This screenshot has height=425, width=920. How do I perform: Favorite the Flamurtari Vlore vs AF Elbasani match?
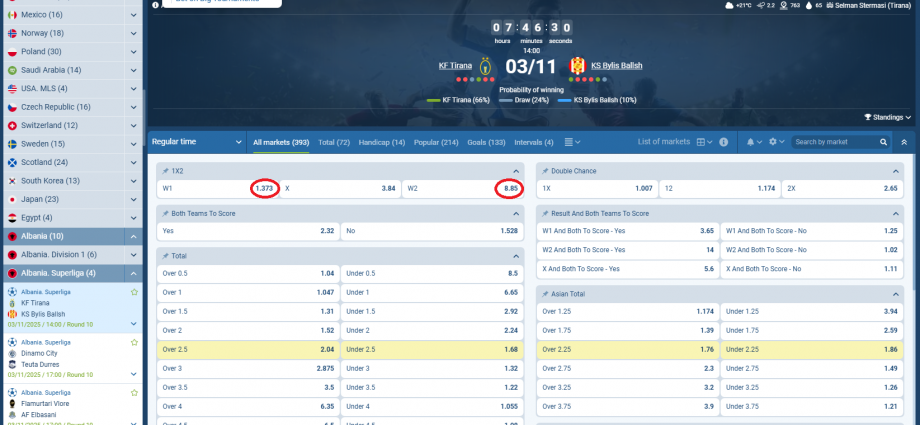134,392
